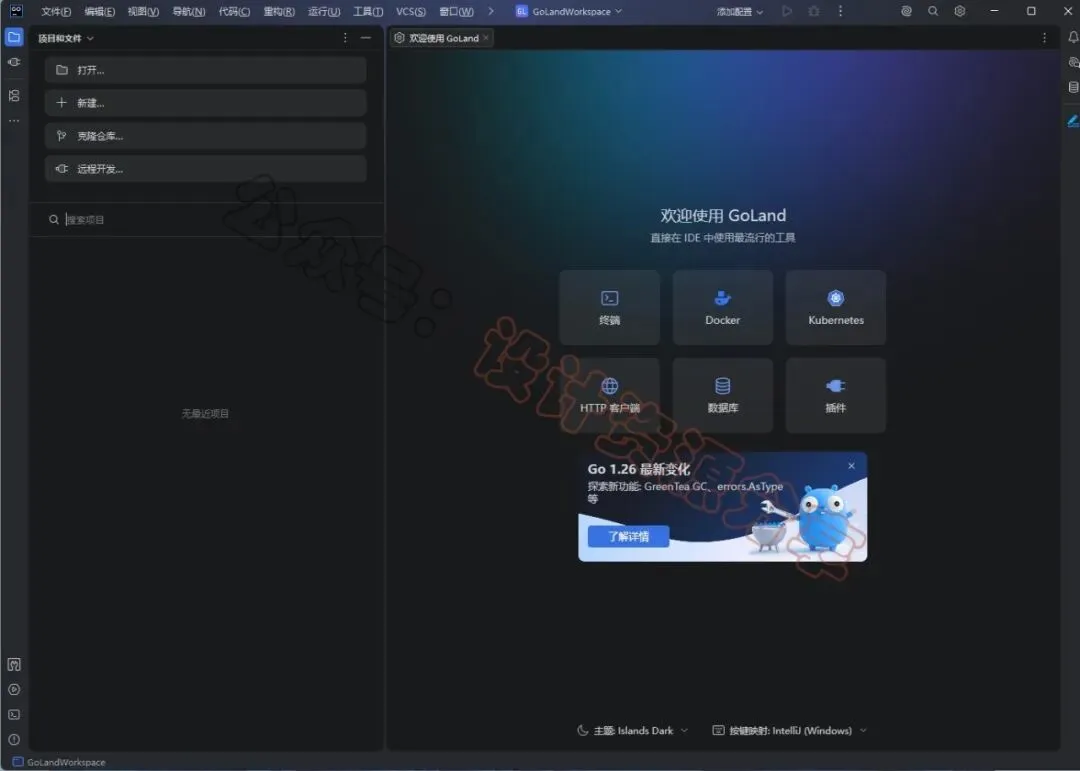Open the Navigate menu
The height and width of the screenshot is (771, 1080).
(189, 12)
